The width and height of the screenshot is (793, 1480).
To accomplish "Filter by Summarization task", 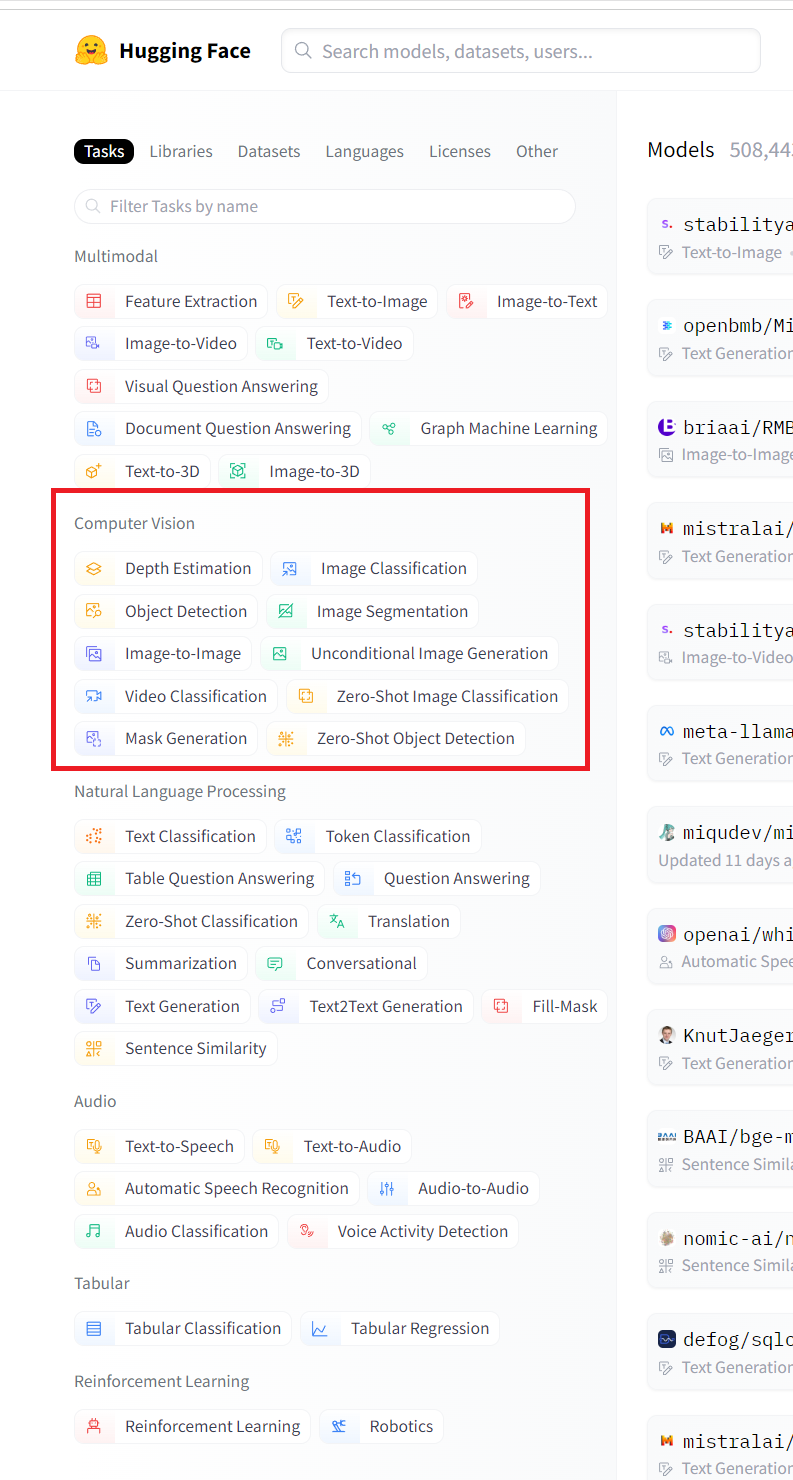I will point(160,963).
